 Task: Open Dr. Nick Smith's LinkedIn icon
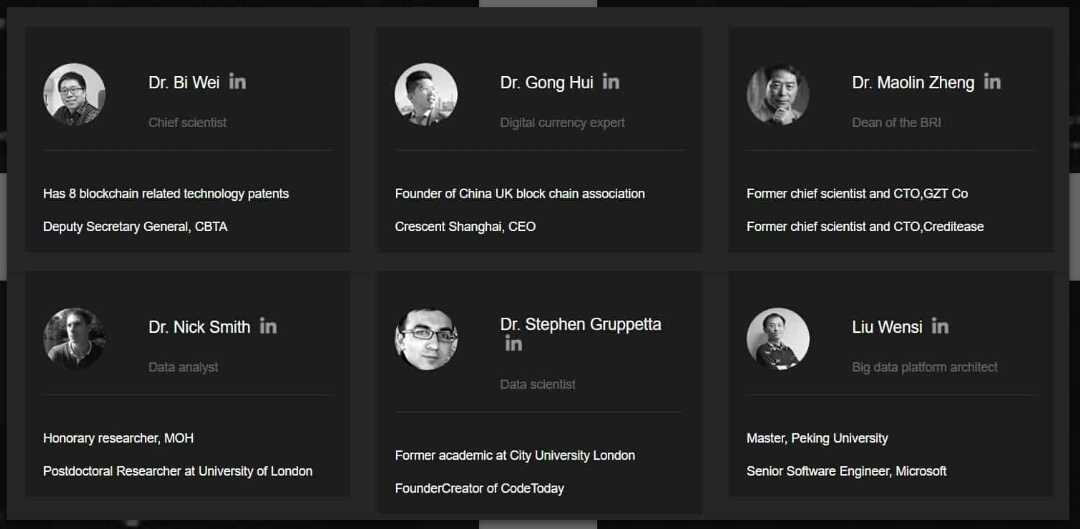point(268,326)
